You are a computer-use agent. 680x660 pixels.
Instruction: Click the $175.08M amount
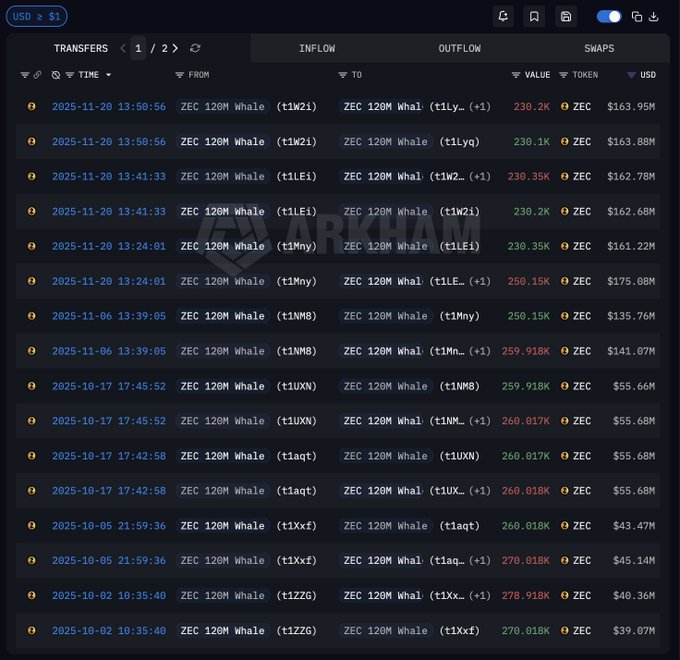631,281
